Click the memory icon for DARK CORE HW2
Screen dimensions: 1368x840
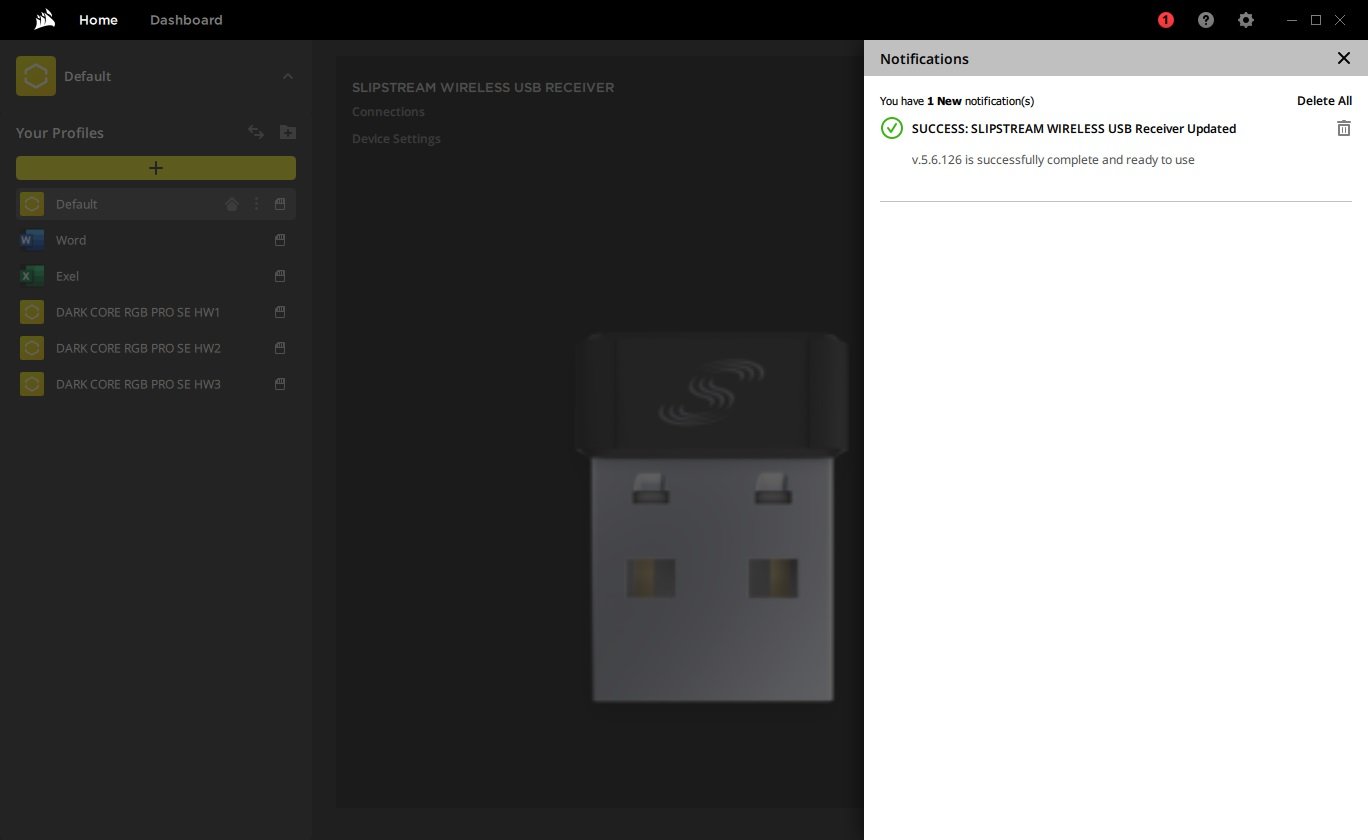pos(280,348)
